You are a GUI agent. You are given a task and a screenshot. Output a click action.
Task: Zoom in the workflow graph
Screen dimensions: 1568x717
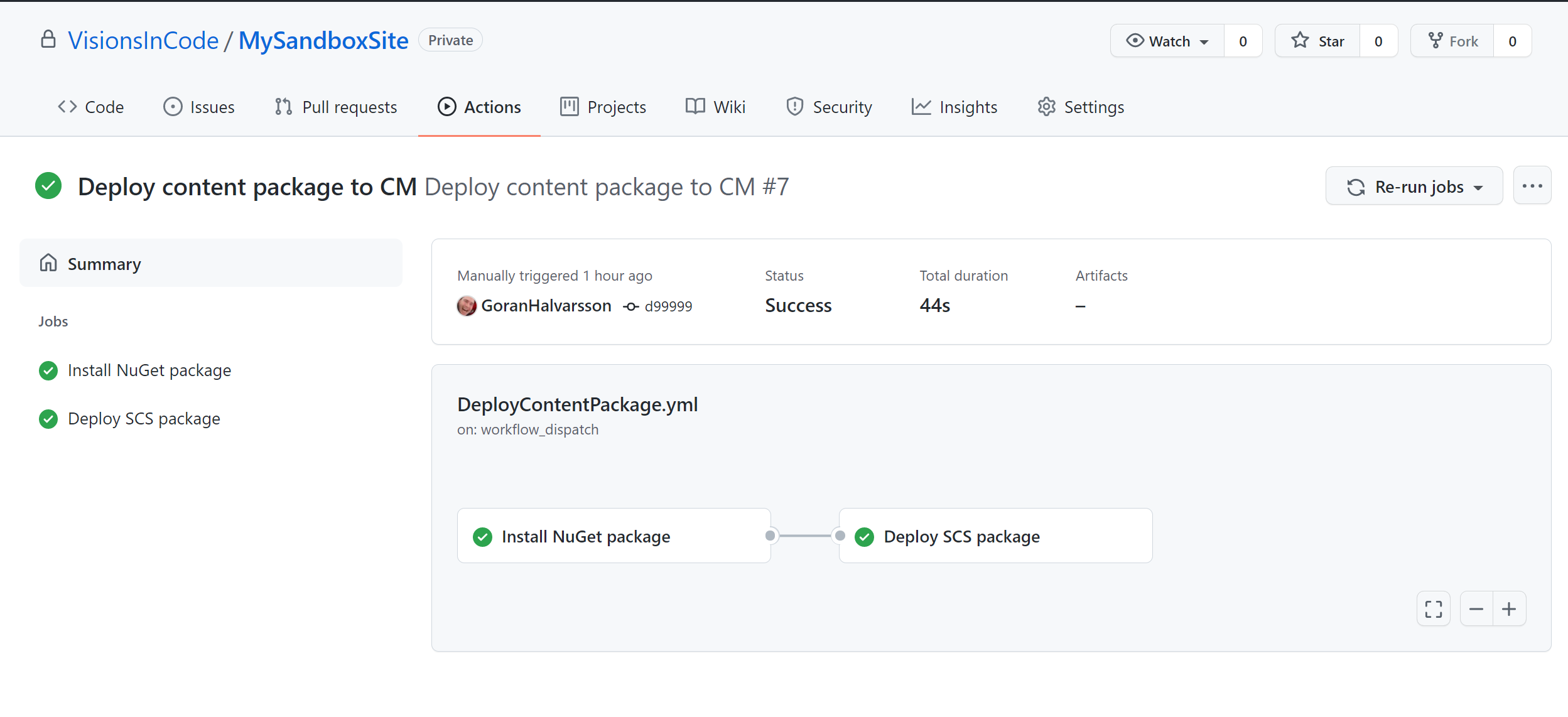coord(1509,608)
